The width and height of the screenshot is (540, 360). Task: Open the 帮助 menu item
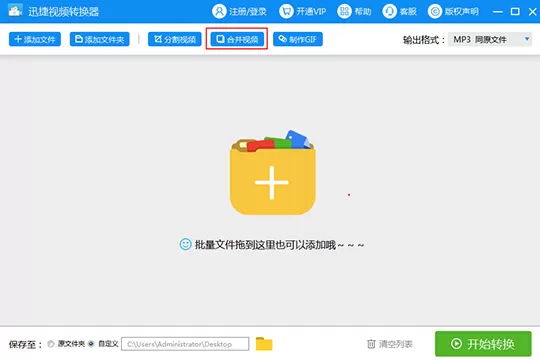[354, 11]
